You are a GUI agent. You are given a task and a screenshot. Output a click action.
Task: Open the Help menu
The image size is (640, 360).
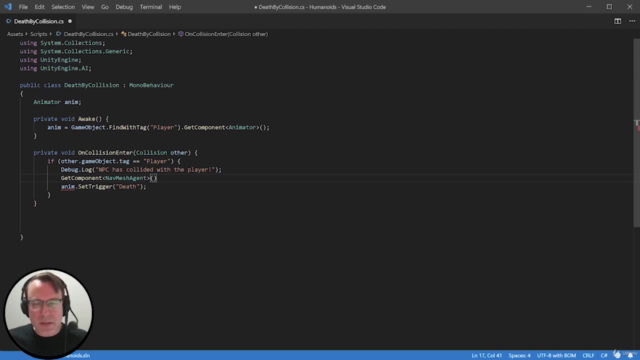(x=175, y=7)
